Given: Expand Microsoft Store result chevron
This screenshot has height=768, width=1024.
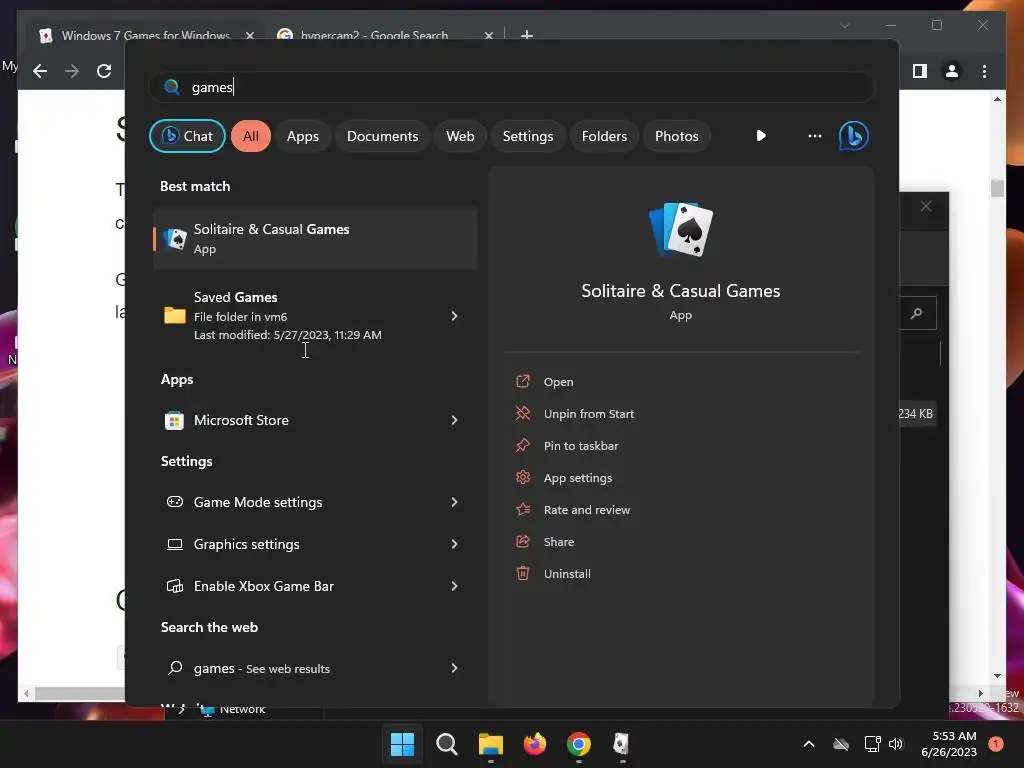Looking at the screenshot, I should [x=455, y=420].
